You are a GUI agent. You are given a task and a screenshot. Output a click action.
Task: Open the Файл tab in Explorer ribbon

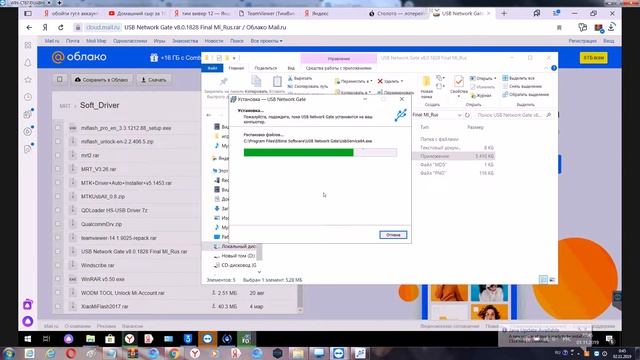coord(212,68)
